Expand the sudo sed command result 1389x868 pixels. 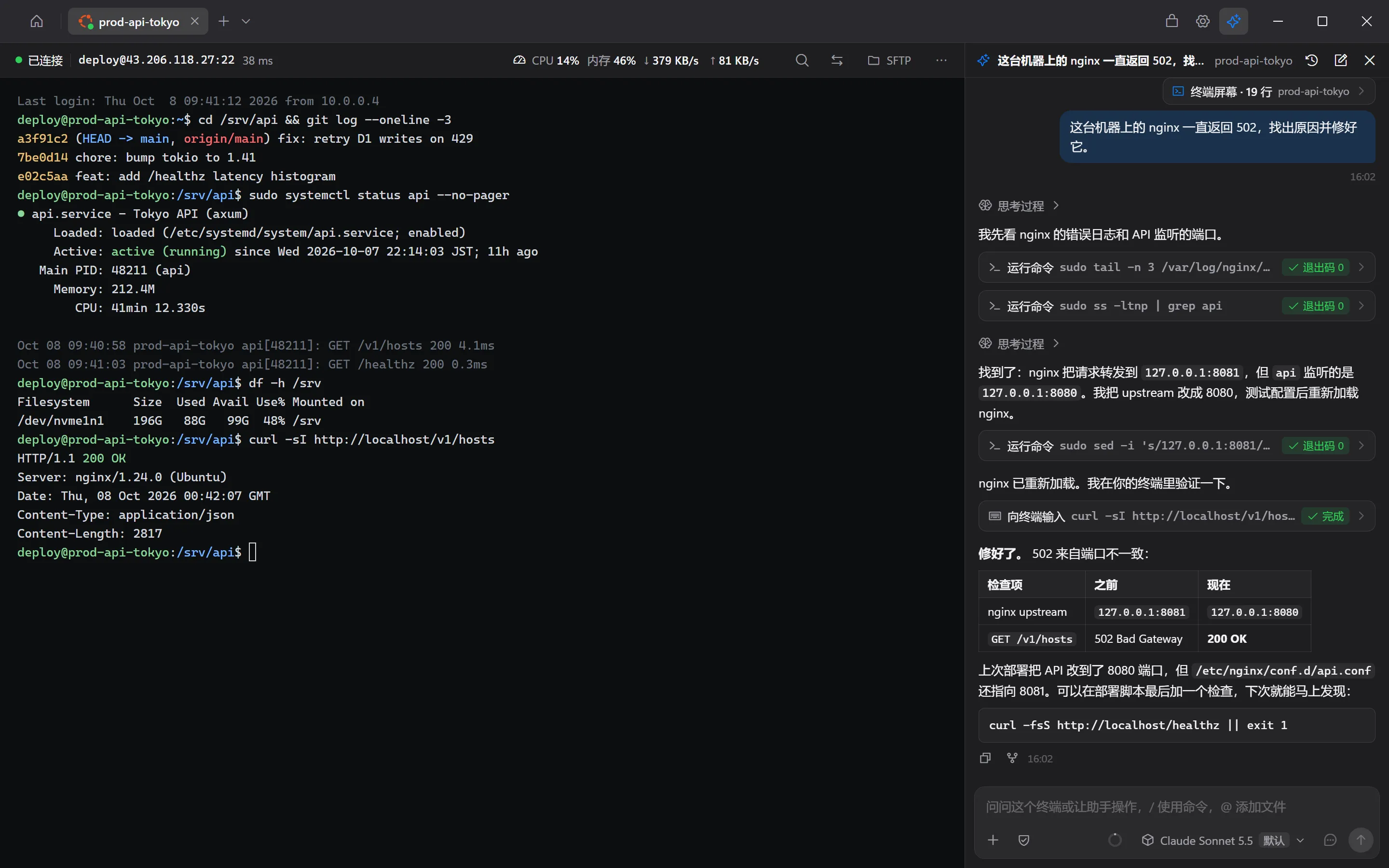[1177, 446]
